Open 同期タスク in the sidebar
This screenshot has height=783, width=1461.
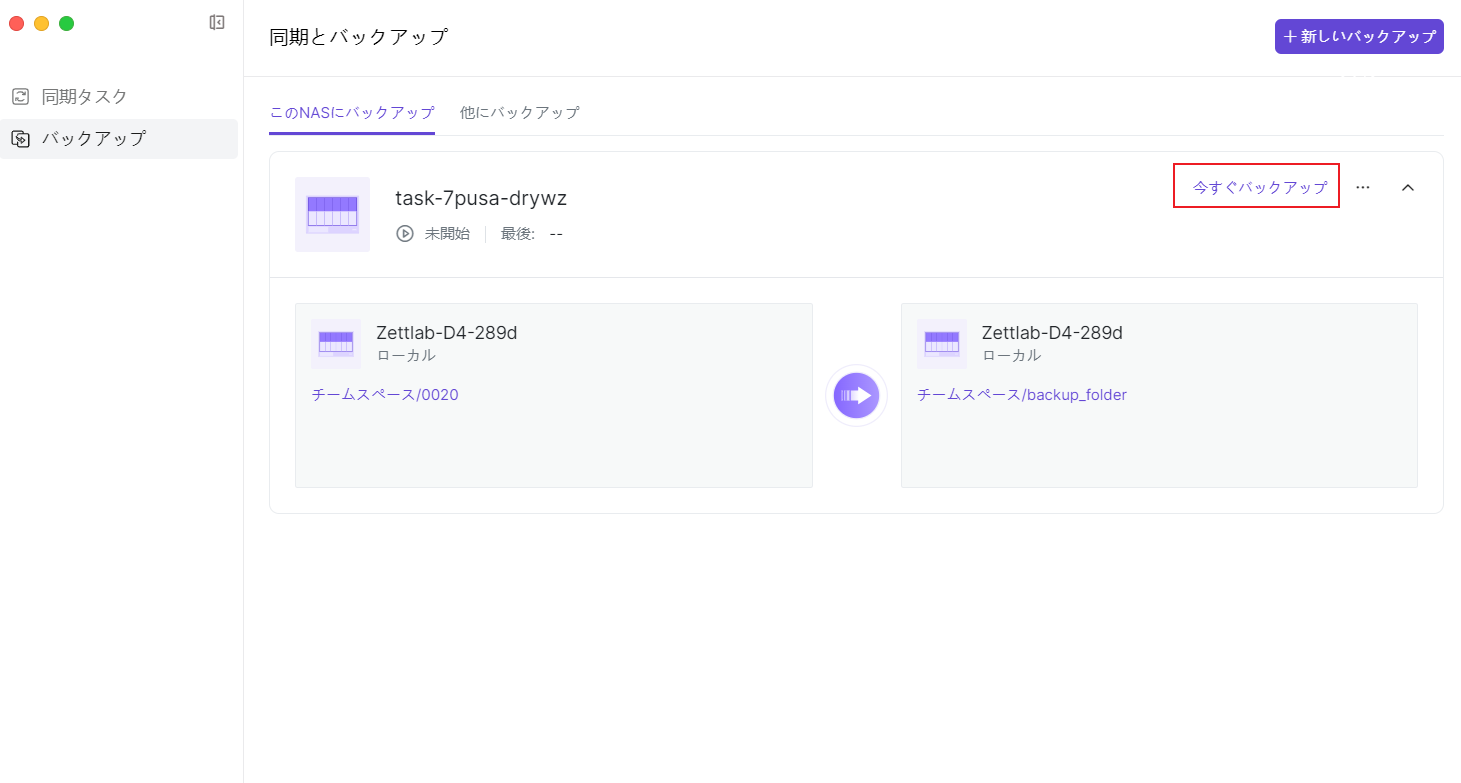click(85, 97)
